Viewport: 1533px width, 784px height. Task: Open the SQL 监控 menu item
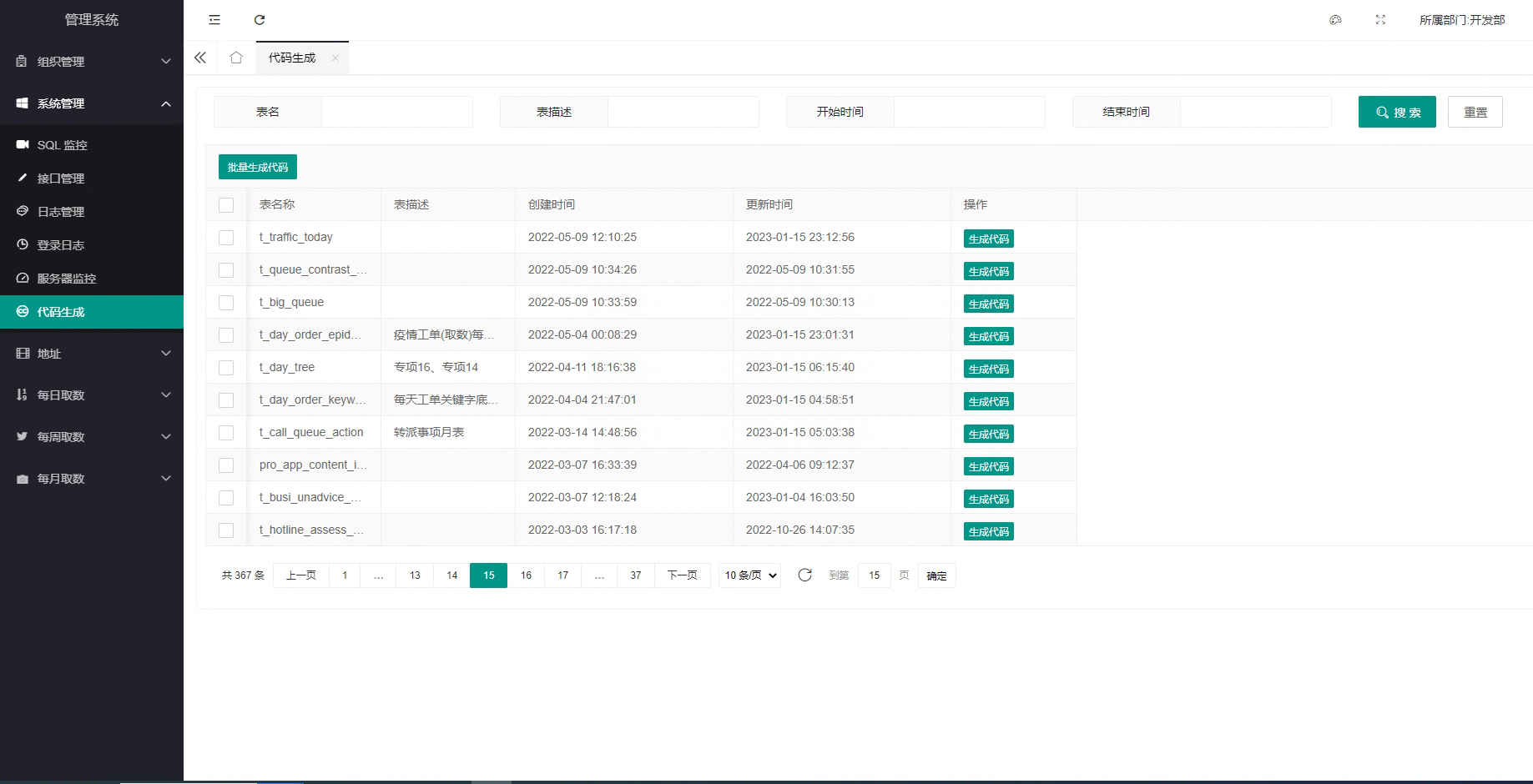[x=92, y=145]
